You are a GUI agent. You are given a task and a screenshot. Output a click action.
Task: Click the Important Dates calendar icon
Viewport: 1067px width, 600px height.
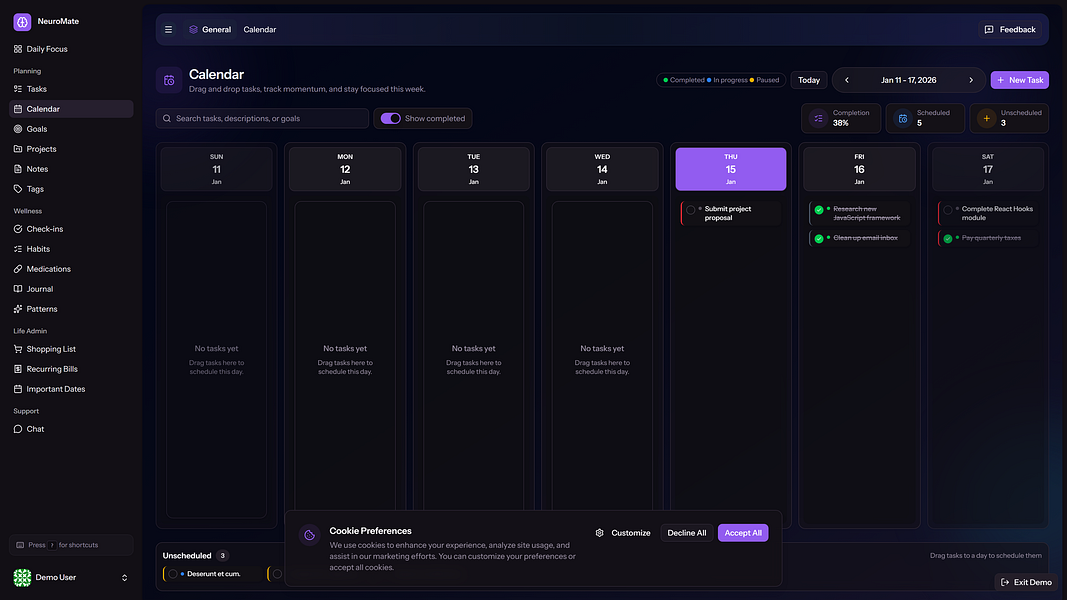(x=18, y=389)
